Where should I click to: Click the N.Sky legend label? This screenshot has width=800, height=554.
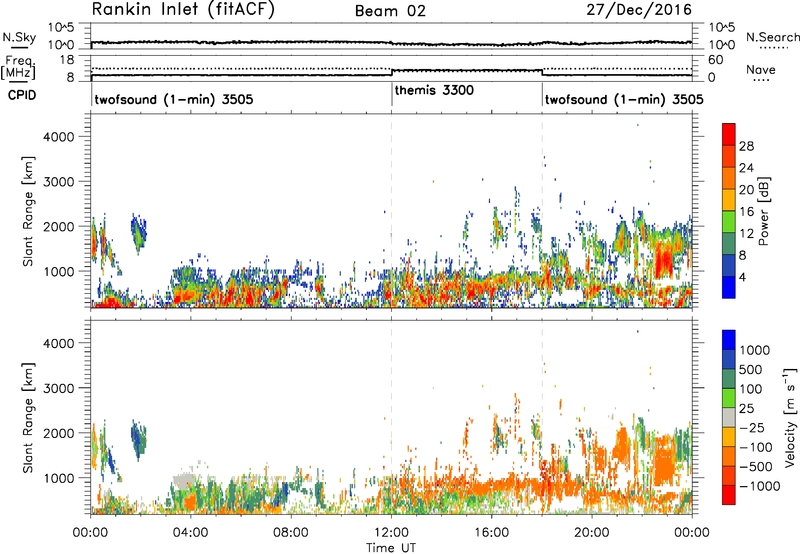tap(19, 37)
